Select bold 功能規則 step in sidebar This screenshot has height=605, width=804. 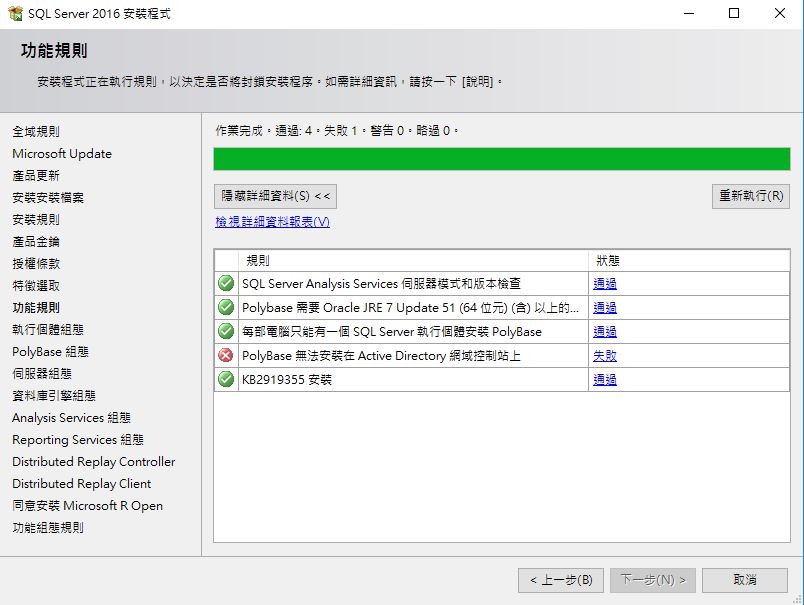coord(36,308)
